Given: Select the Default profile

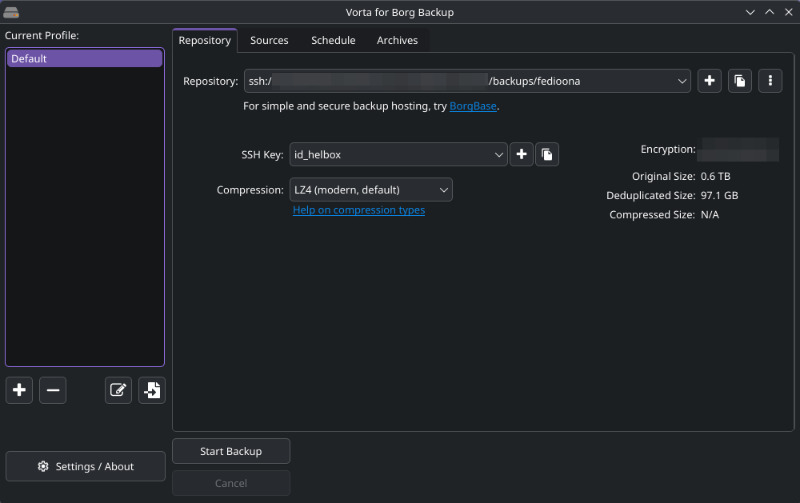Looking at the screenshot, I should pos(85,59).
